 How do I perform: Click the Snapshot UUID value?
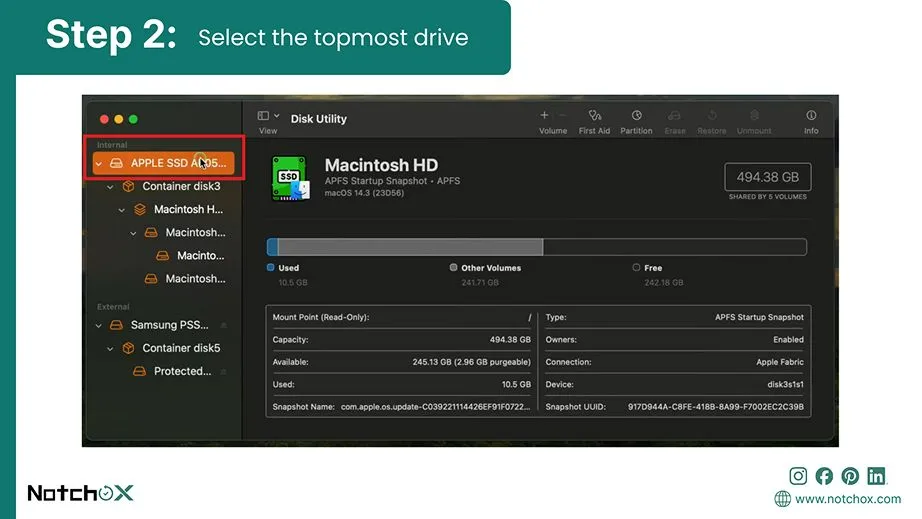716,407
